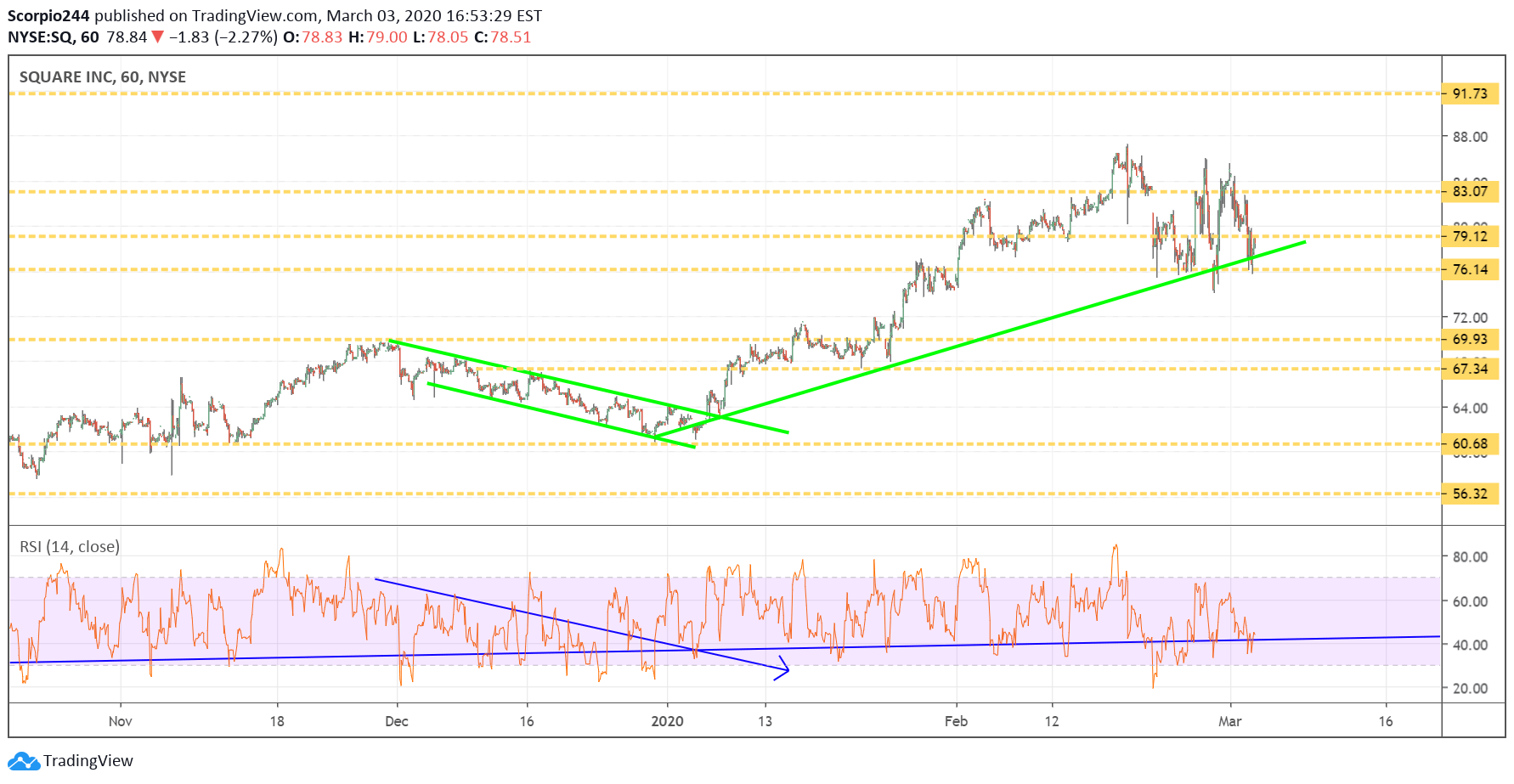1514x784 pixels.
Task: Select the 79.12 price level label
Action: [1470, 236]
